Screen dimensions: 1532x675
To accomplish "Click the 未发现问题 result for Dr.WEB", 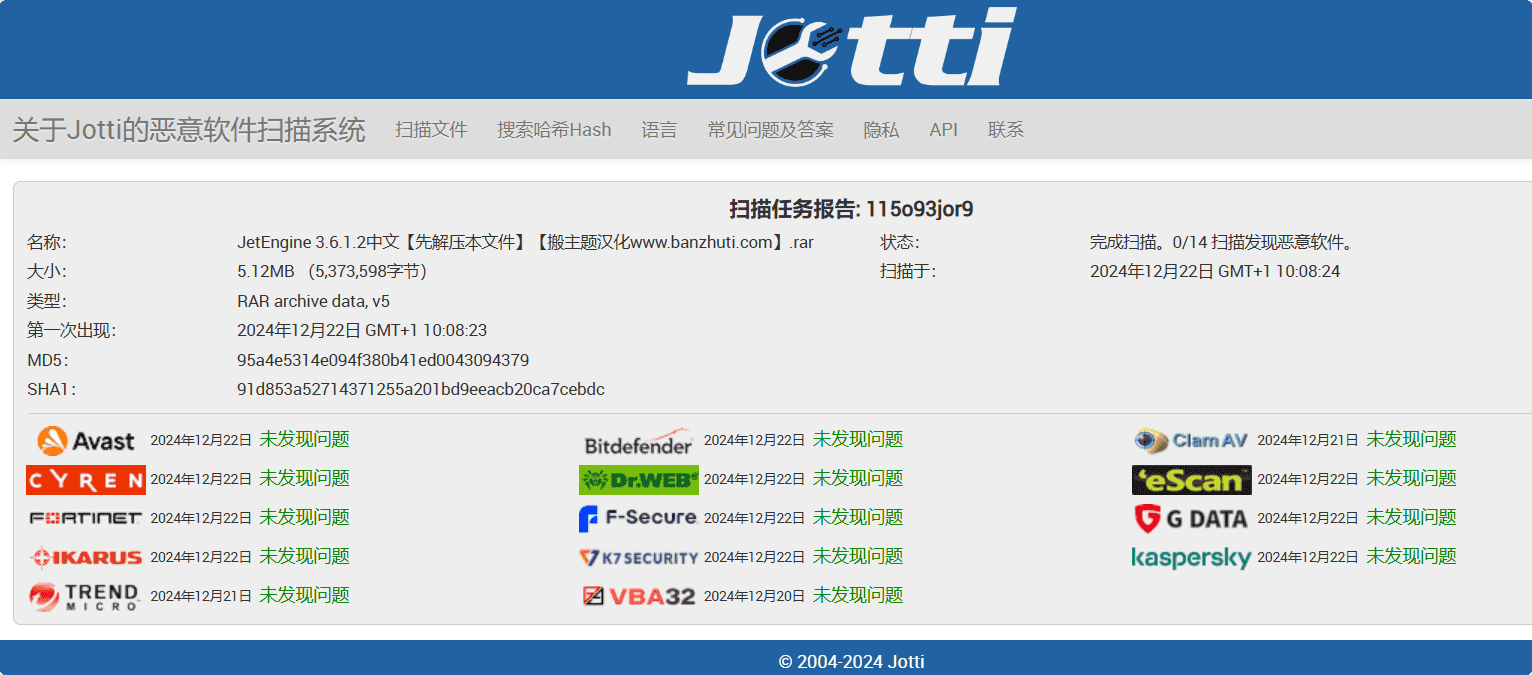I will [858, 478].
